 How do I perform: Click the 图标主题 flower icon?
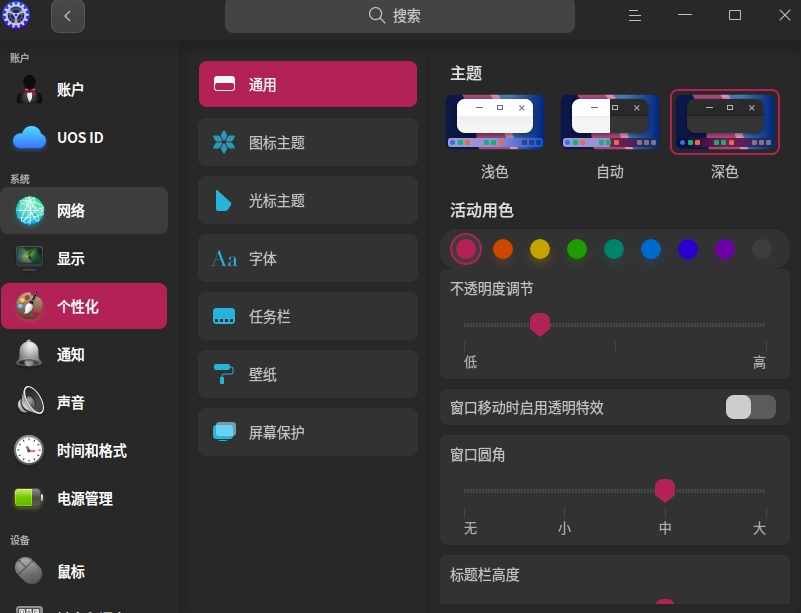224,142
